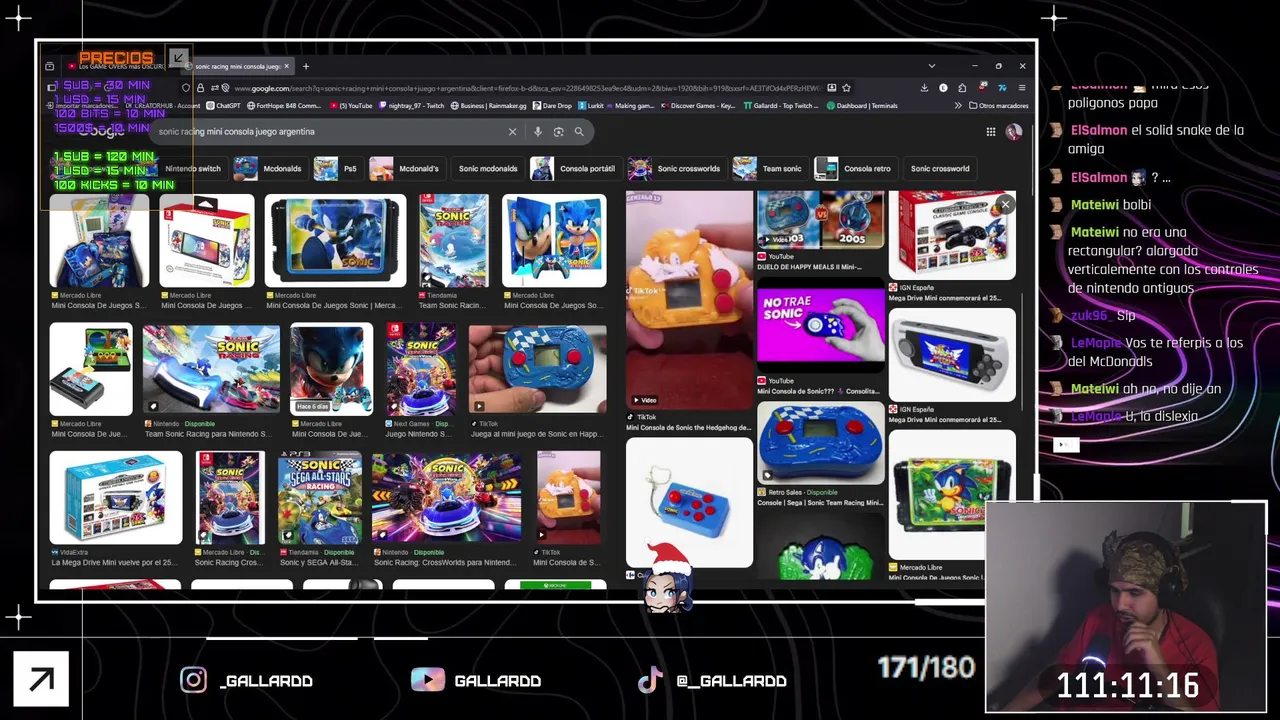
Task: Open Google Lens image search icon
Action: 558,131
